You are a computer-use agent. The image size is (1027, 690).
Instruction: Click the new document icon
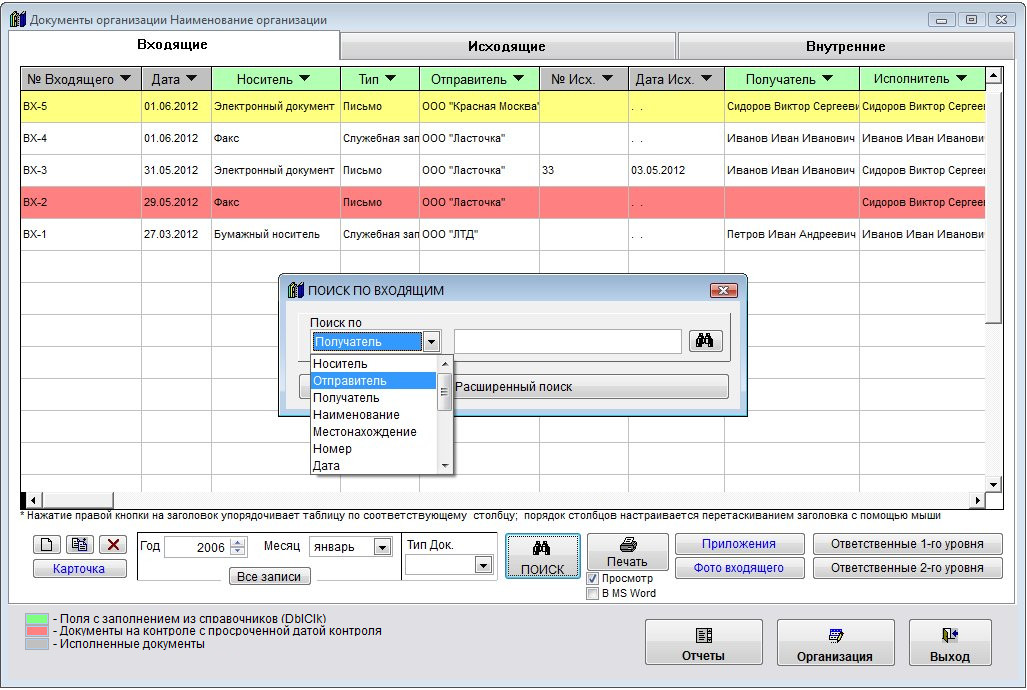(48, 545)
